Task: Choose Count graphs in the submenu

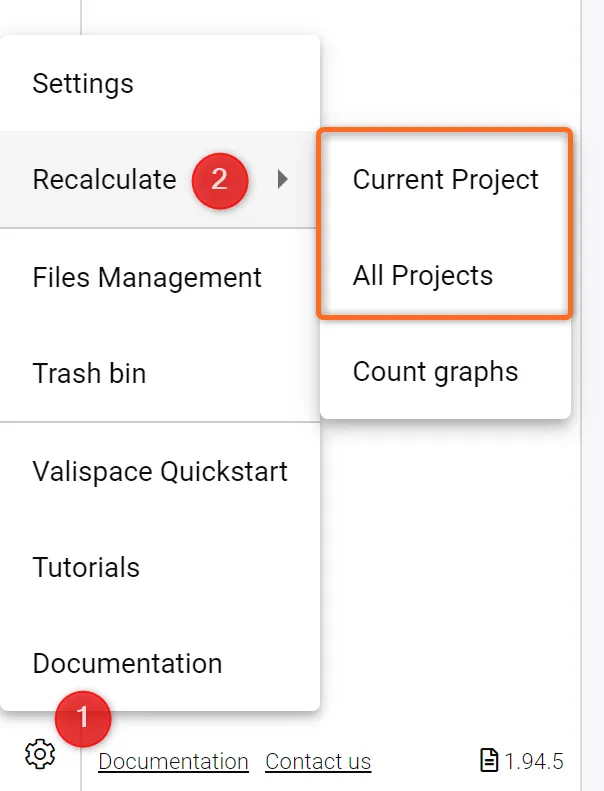Action: (x=436, y=372)
